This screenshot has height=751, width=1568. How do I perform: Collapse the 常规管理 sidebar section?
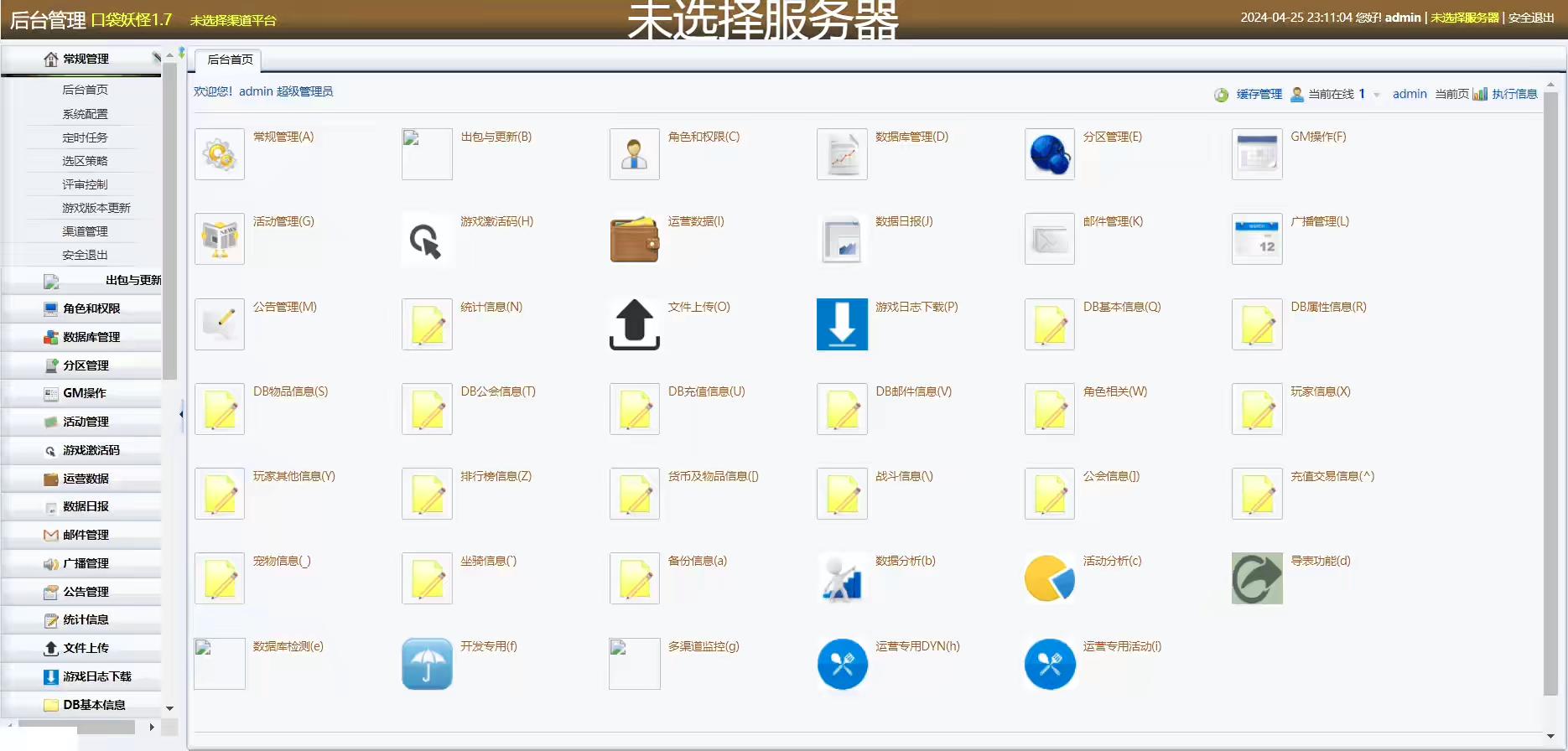(x=80, y=59)
